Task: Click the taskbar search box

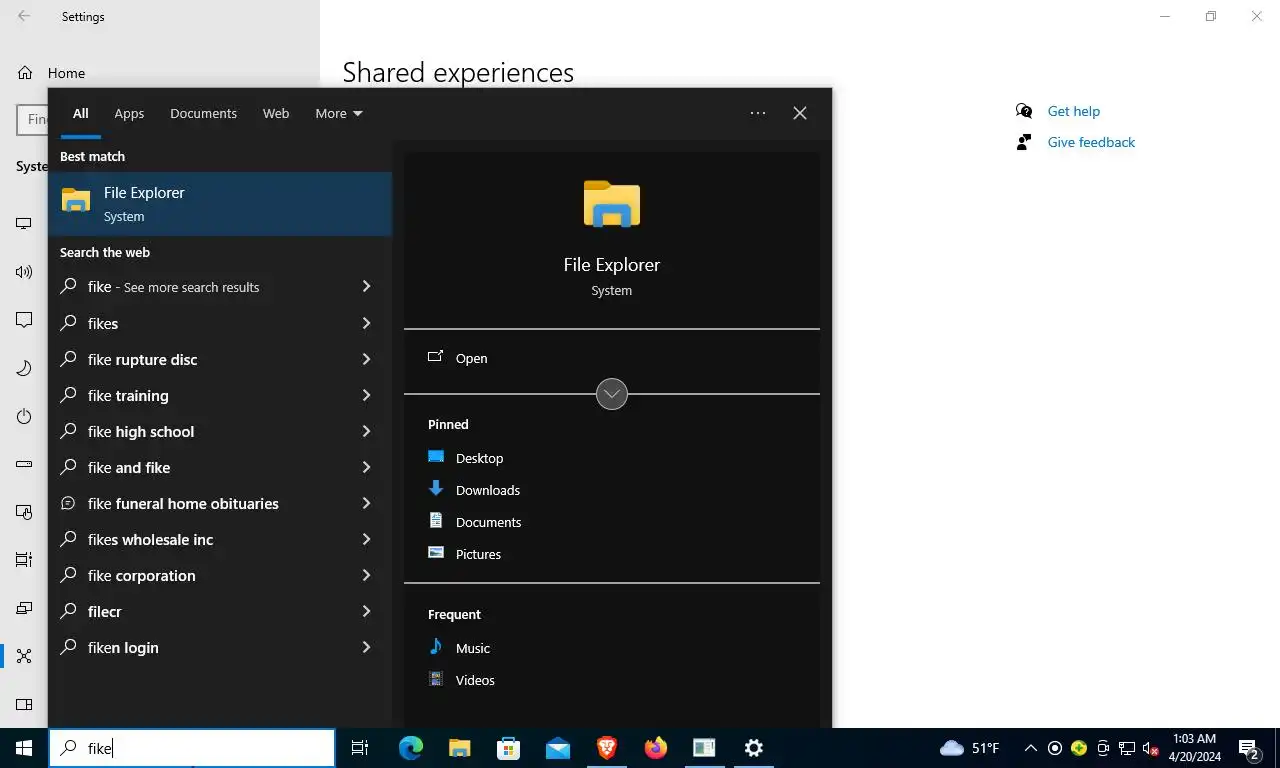Action: click(192, 748)
